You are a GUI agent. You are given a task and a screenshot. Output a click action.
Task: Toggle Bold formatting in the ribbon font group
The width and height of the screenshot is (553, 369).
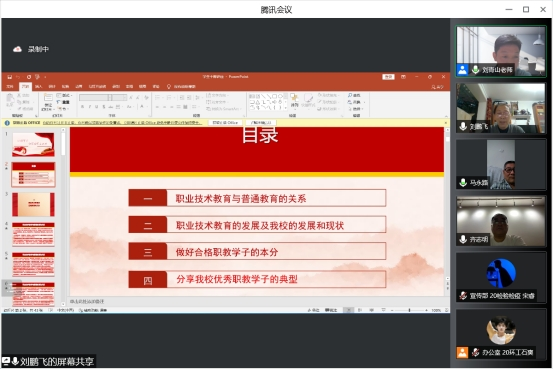pos(82,107)
